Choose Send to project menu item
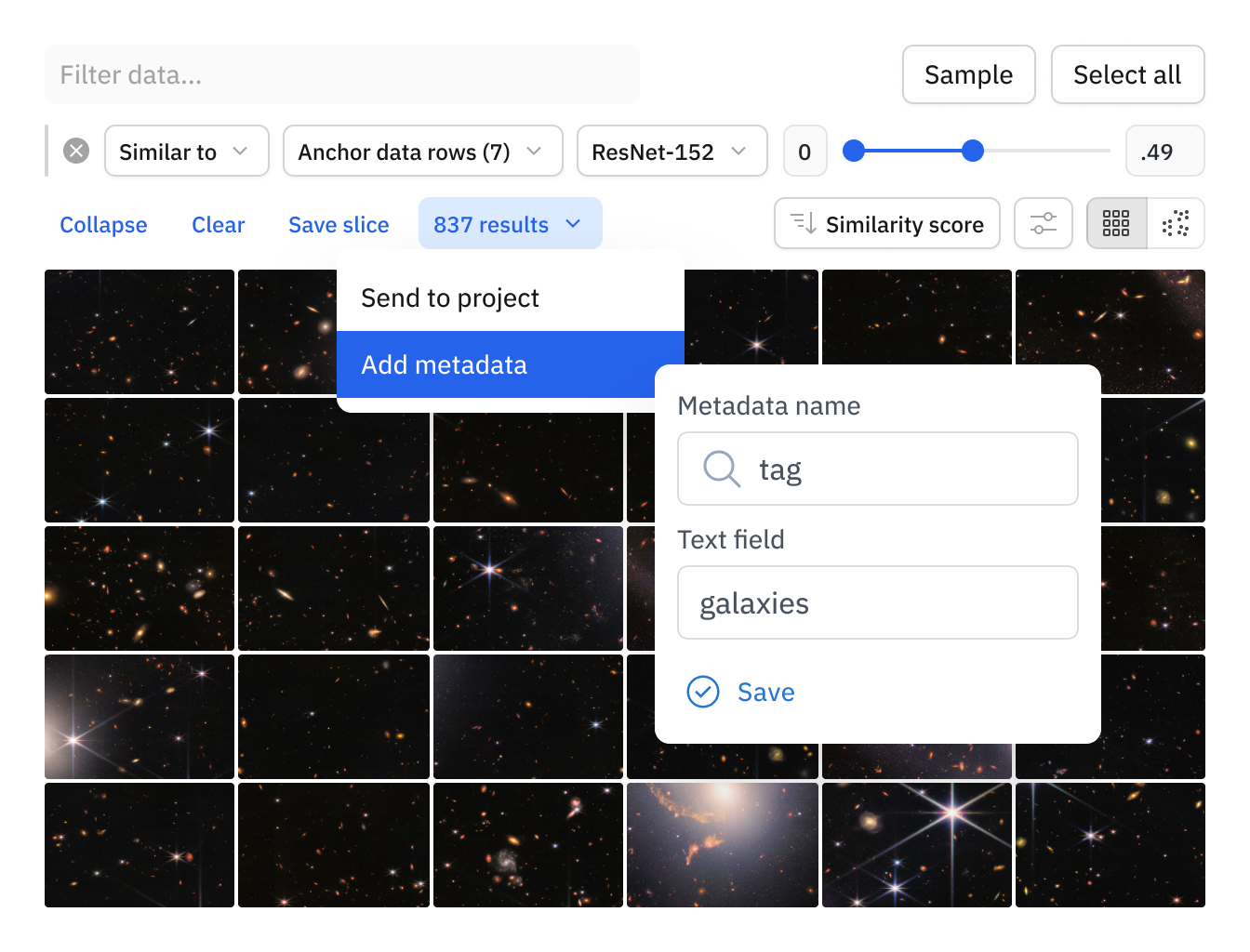Screen dimensions: 1250x952 point(511,297)
